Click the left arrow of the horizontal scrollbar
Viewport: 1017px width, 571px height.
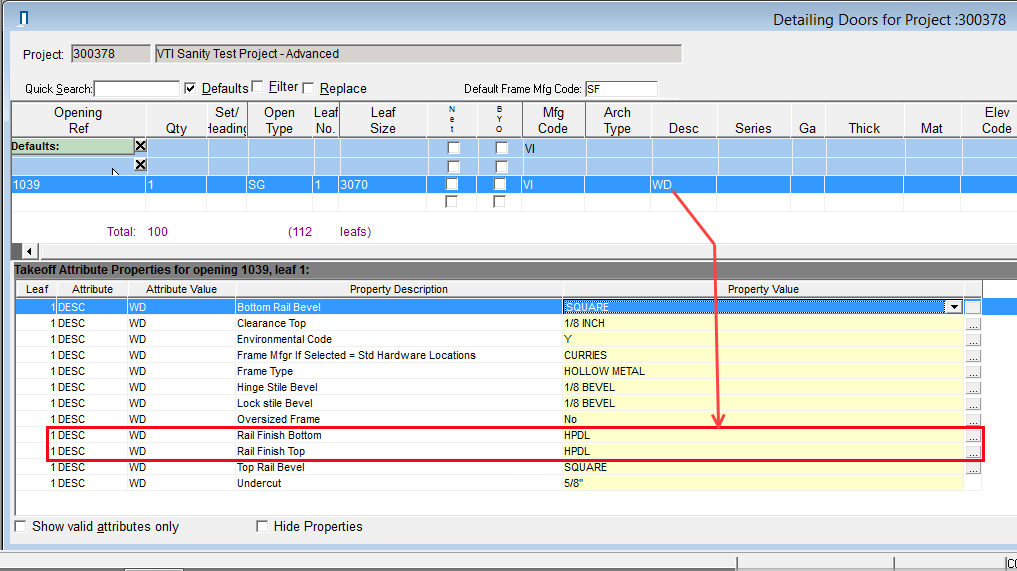click(x=29, y=251)
